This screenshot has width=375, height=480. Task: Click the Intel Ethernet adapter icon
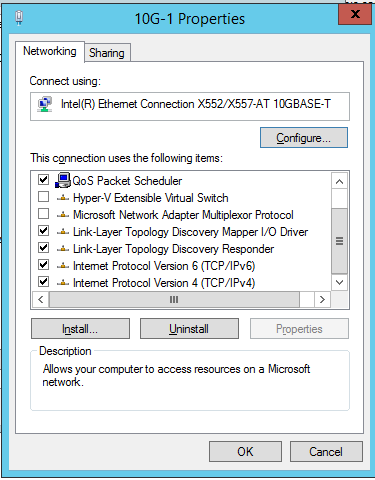(45, 104)
